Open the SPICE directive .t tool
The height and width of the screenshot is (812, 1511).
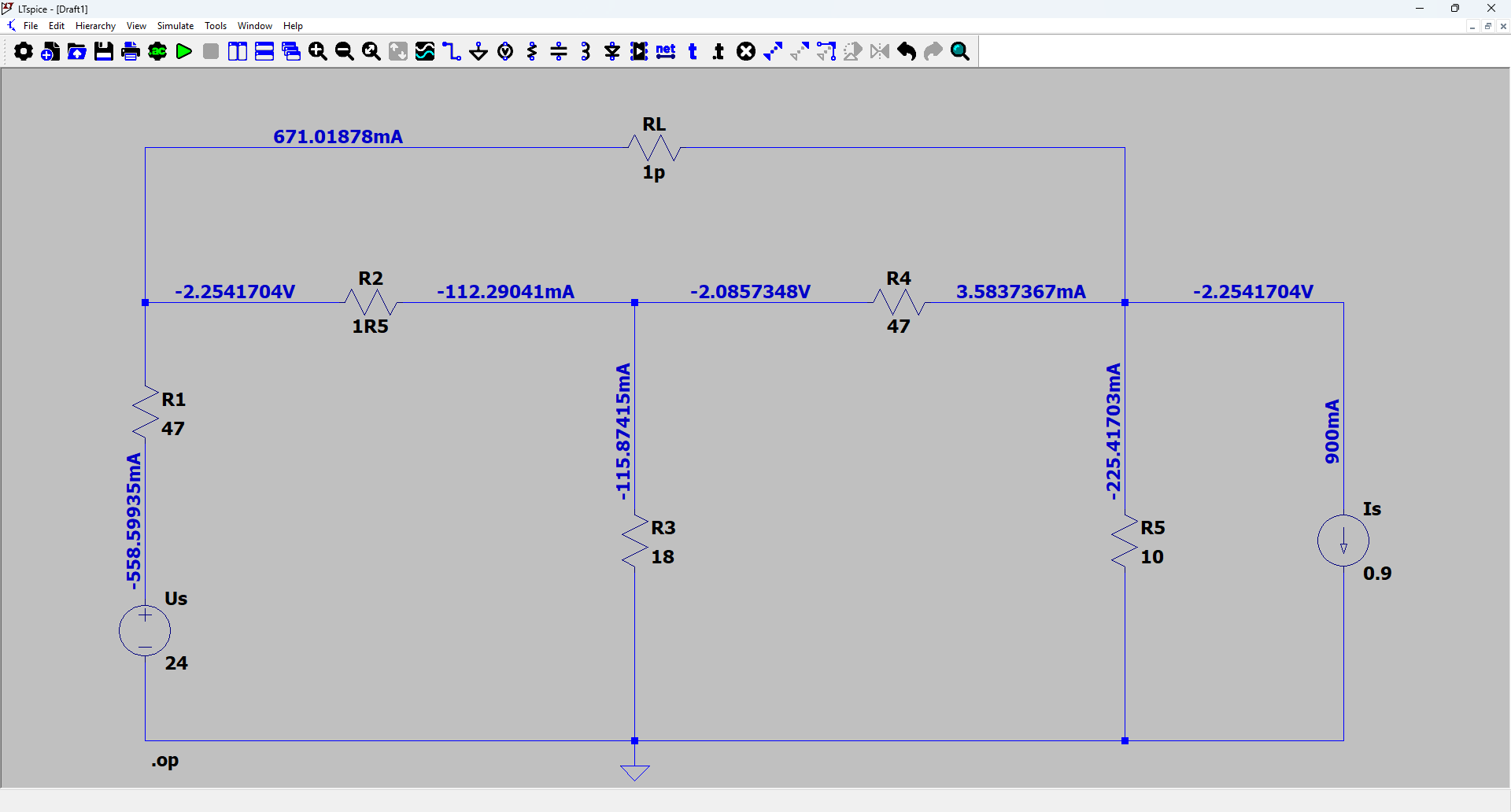(719, 52)
